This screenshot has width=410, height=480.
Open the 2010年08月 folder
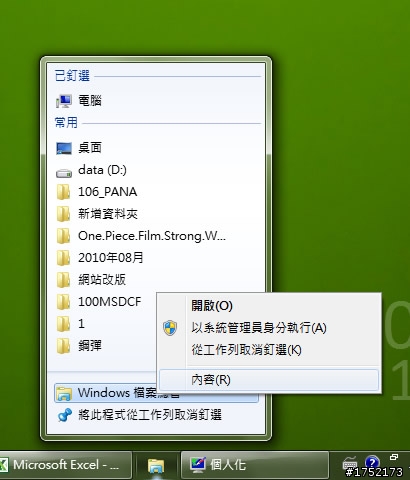click(157, 258)
